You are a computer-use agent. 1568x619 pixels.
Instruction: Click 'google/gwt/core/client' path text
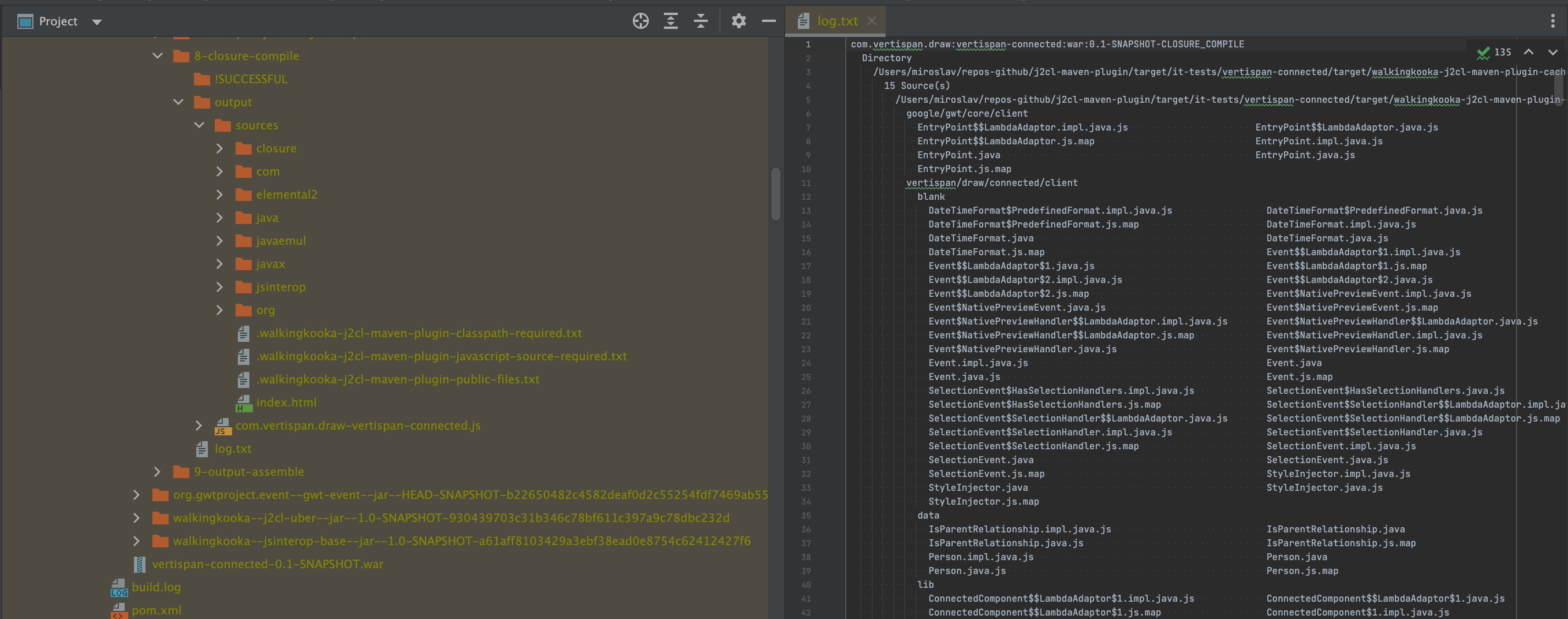[x=966, y=114]
